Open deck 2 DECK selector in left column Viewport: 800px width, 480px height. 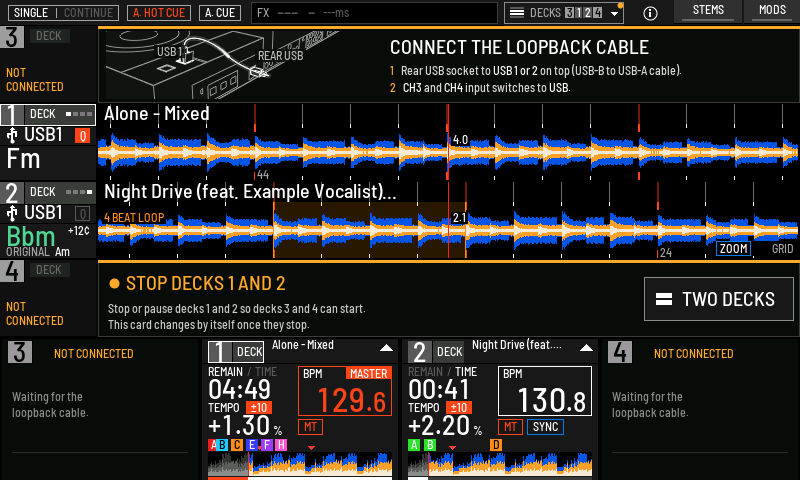(60, 192)
